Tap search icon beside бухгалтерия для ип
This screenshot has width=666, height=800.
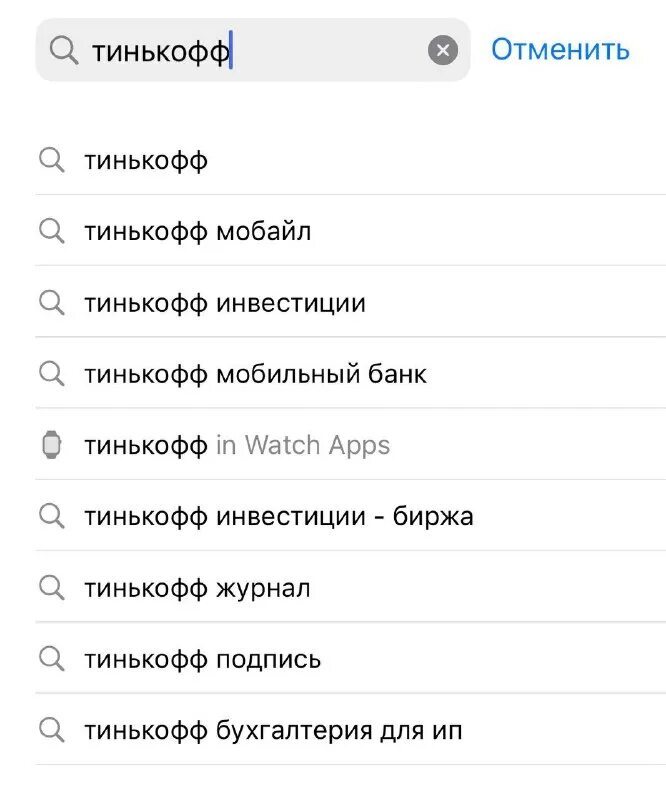pyautogui.click(x=51, y=730)
